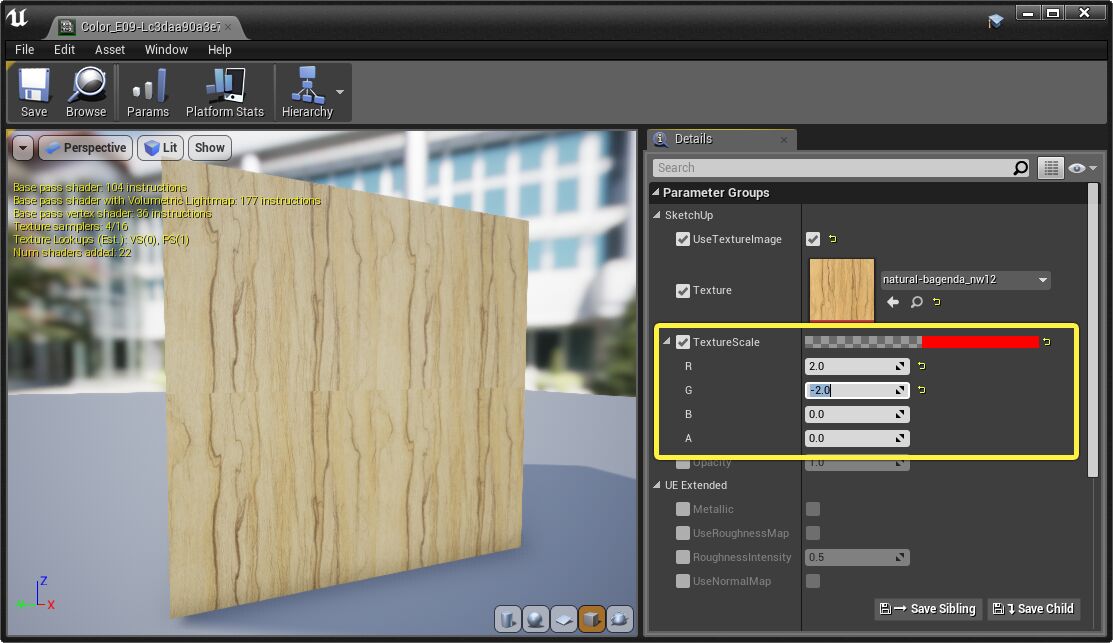Click the Params toolbar icon
1113x643 pixels.
click(146, 91)
